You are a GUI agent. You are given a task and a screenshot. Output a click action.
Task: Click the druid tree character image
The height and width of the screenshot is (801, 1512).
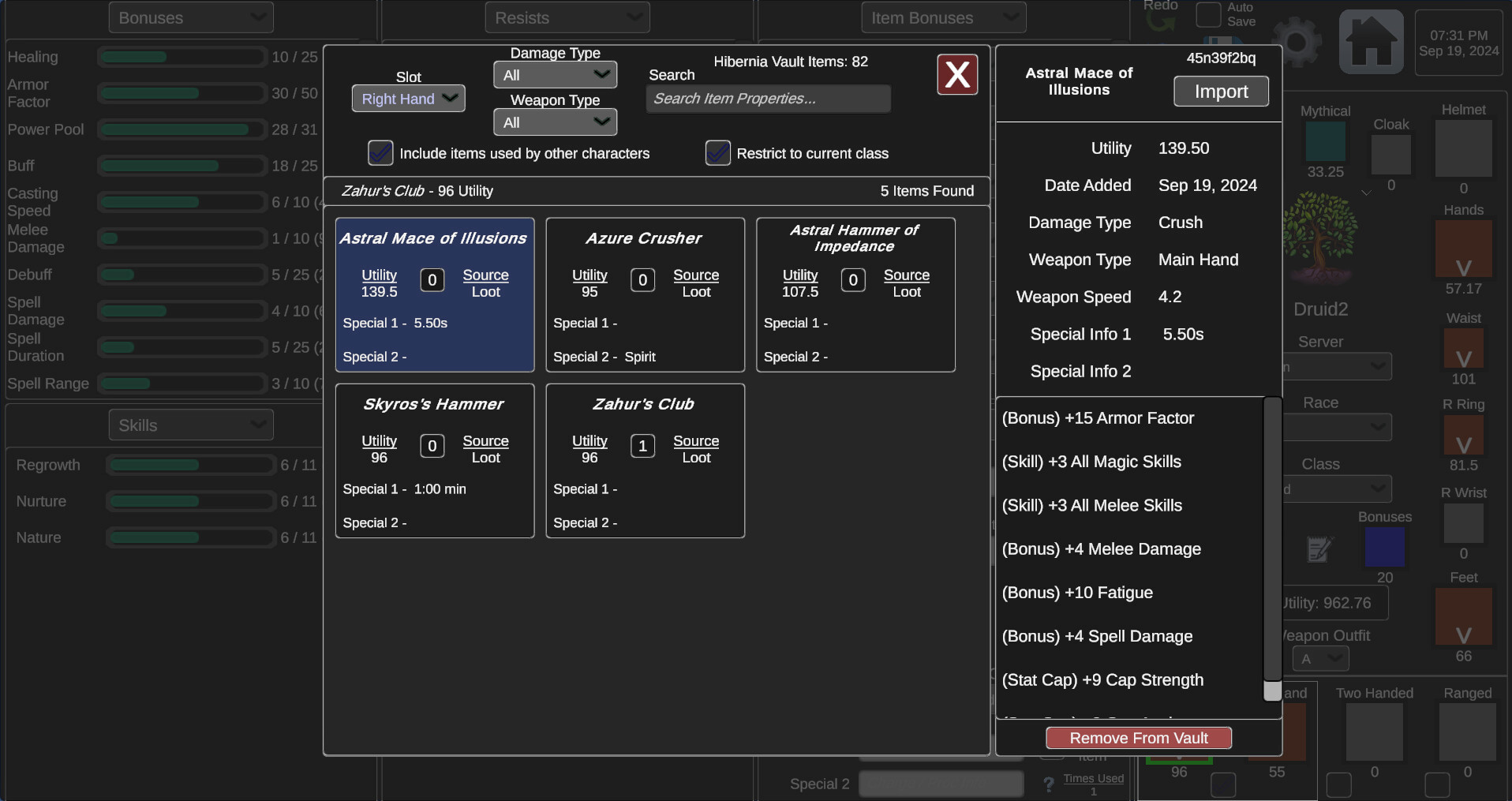tap(1320, 238)
